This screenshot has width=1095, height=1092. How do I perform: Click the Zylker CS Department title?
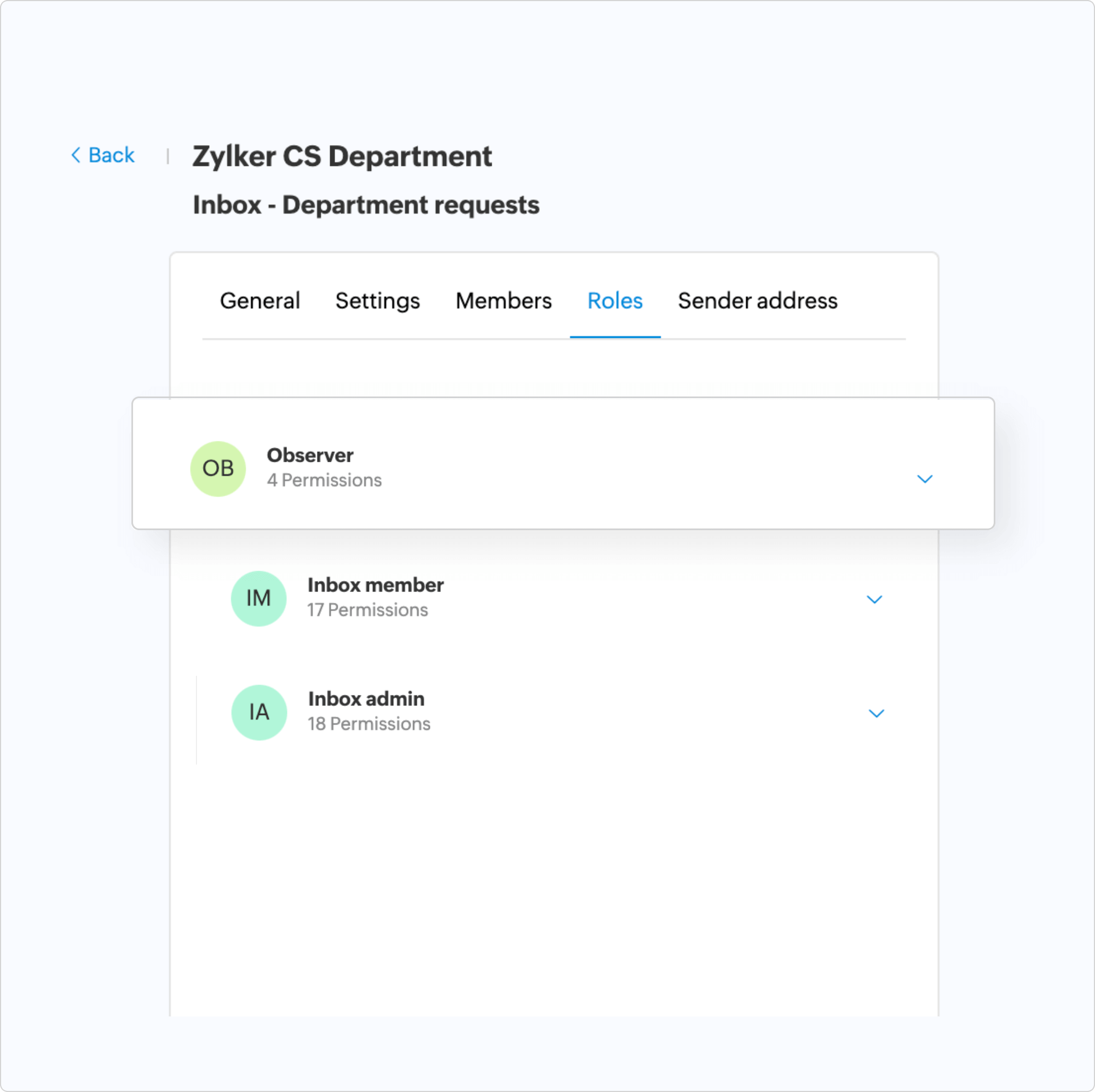[342, 157]
